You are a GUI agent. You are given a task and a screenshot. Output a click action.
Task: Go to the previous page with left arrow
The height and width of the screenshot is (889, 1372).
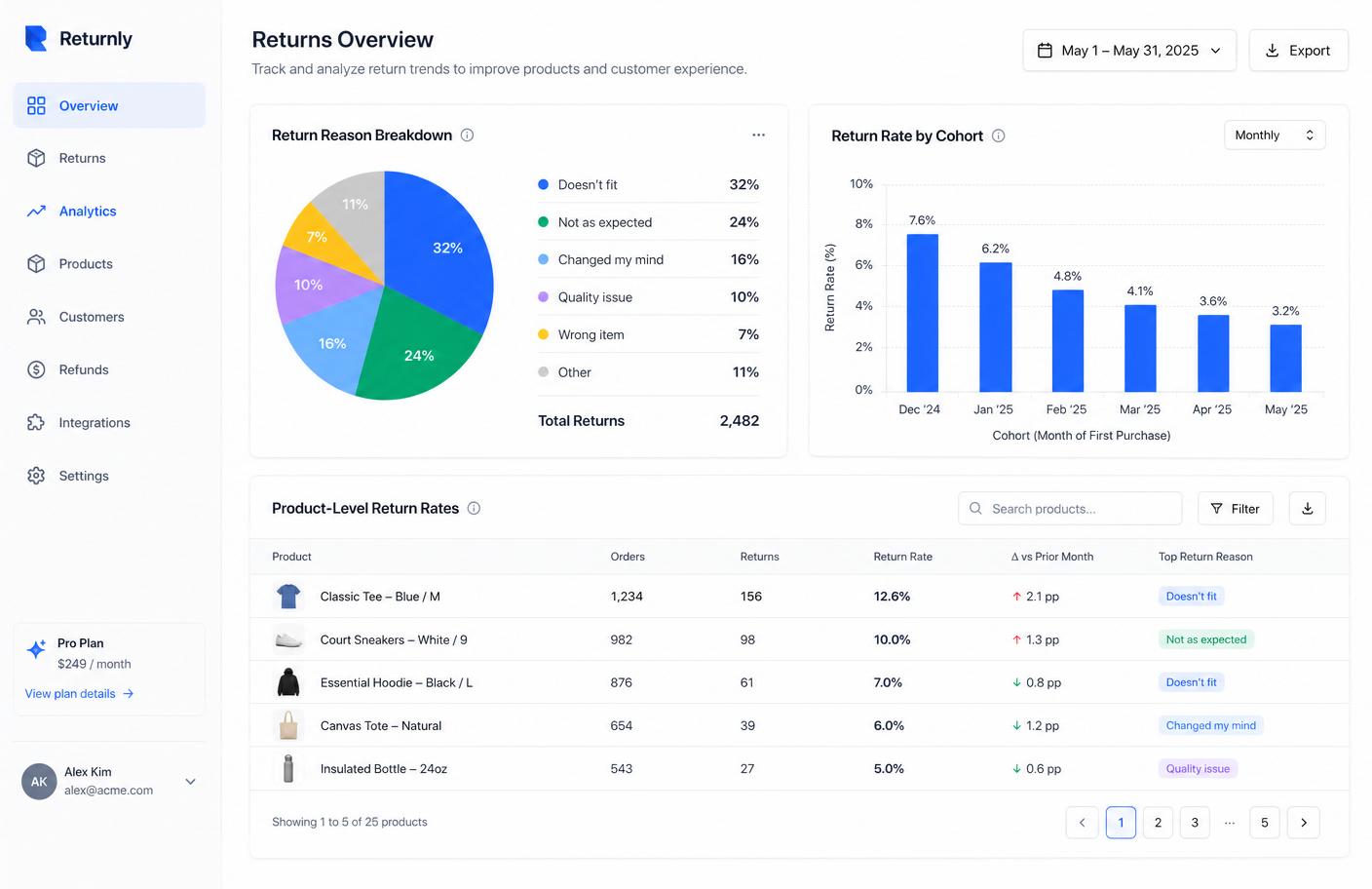click(x=1082, y=822)
